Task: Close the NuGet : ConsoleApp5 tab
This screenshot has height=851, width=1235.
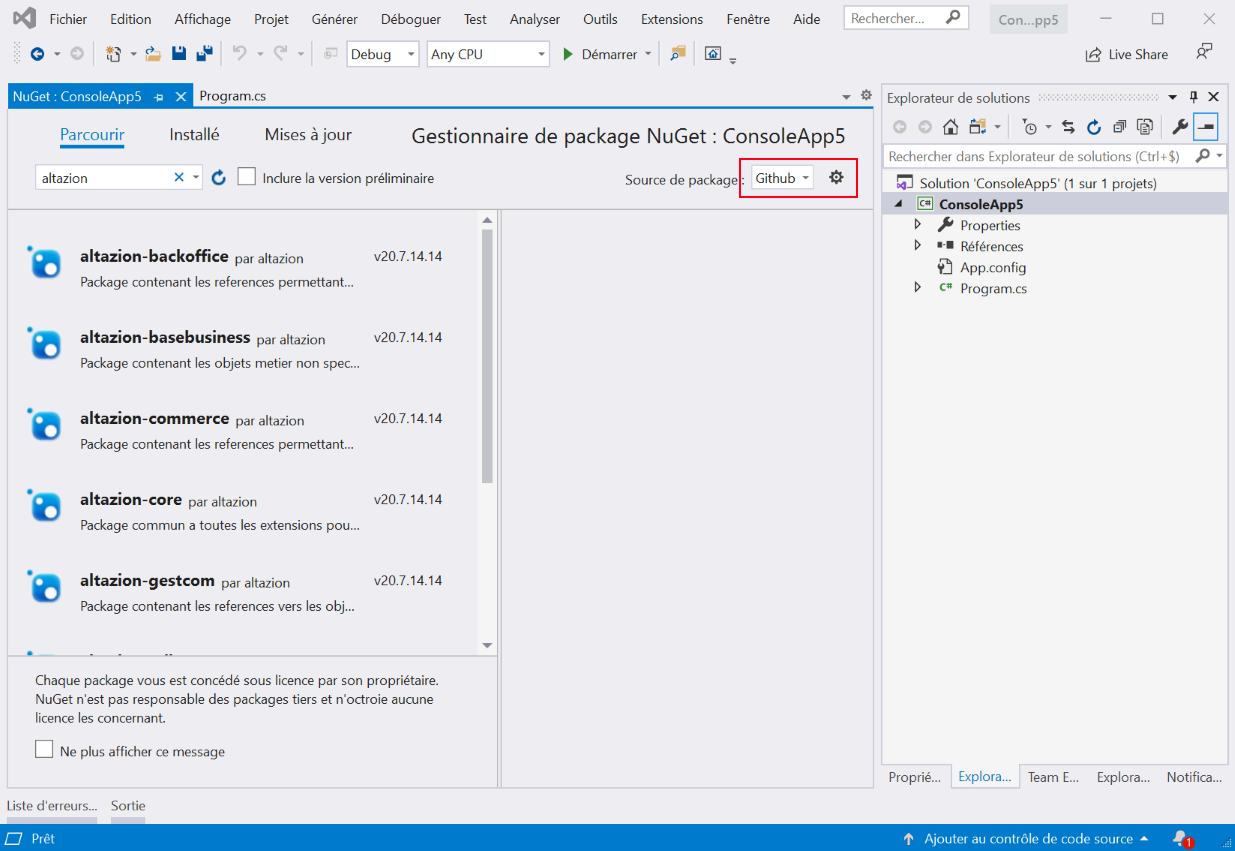Action: click(x=181, y=97)
